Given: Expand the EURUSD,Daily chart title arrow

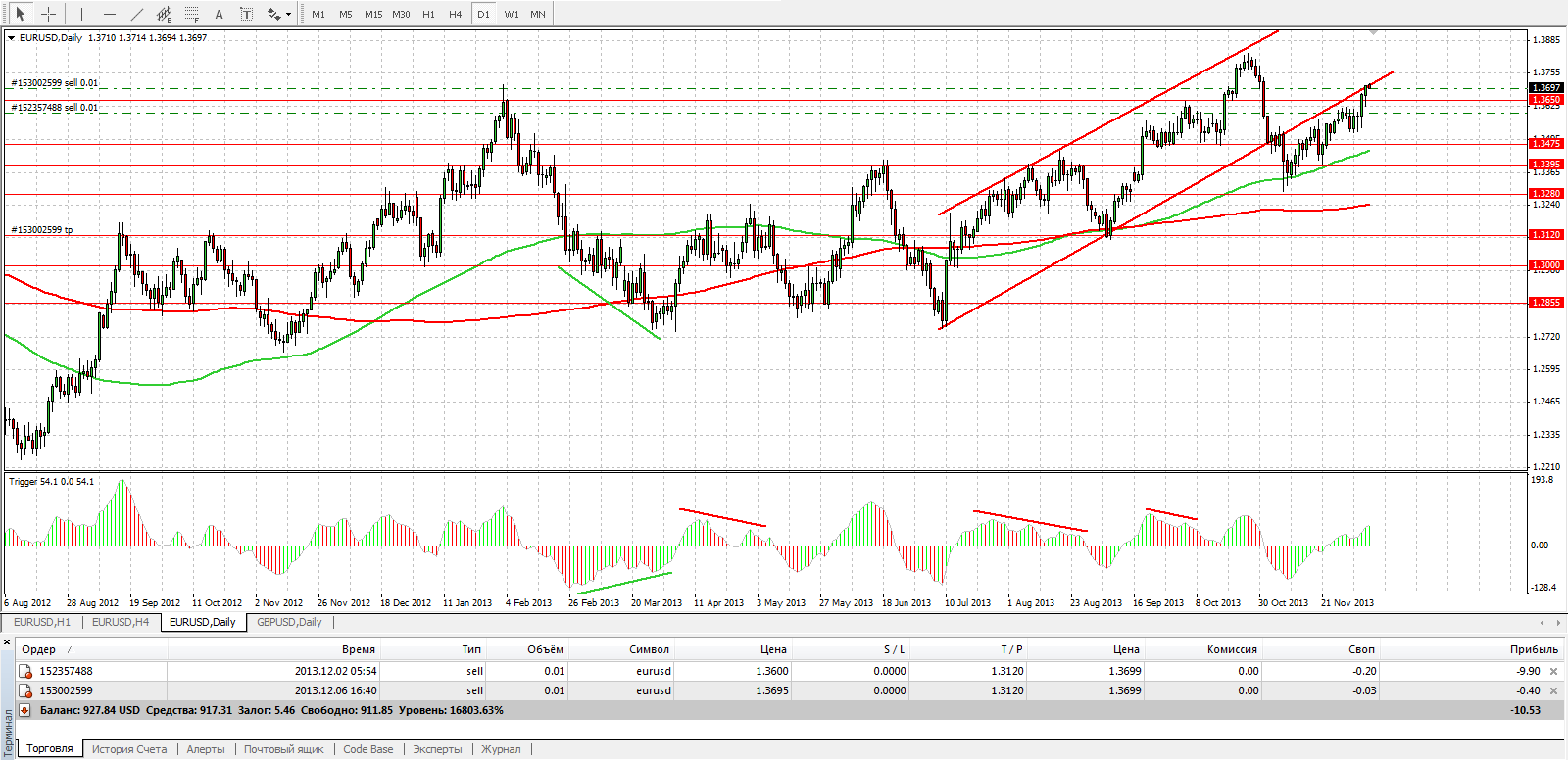Looking at the screenshot, I should tap(11, 38).
